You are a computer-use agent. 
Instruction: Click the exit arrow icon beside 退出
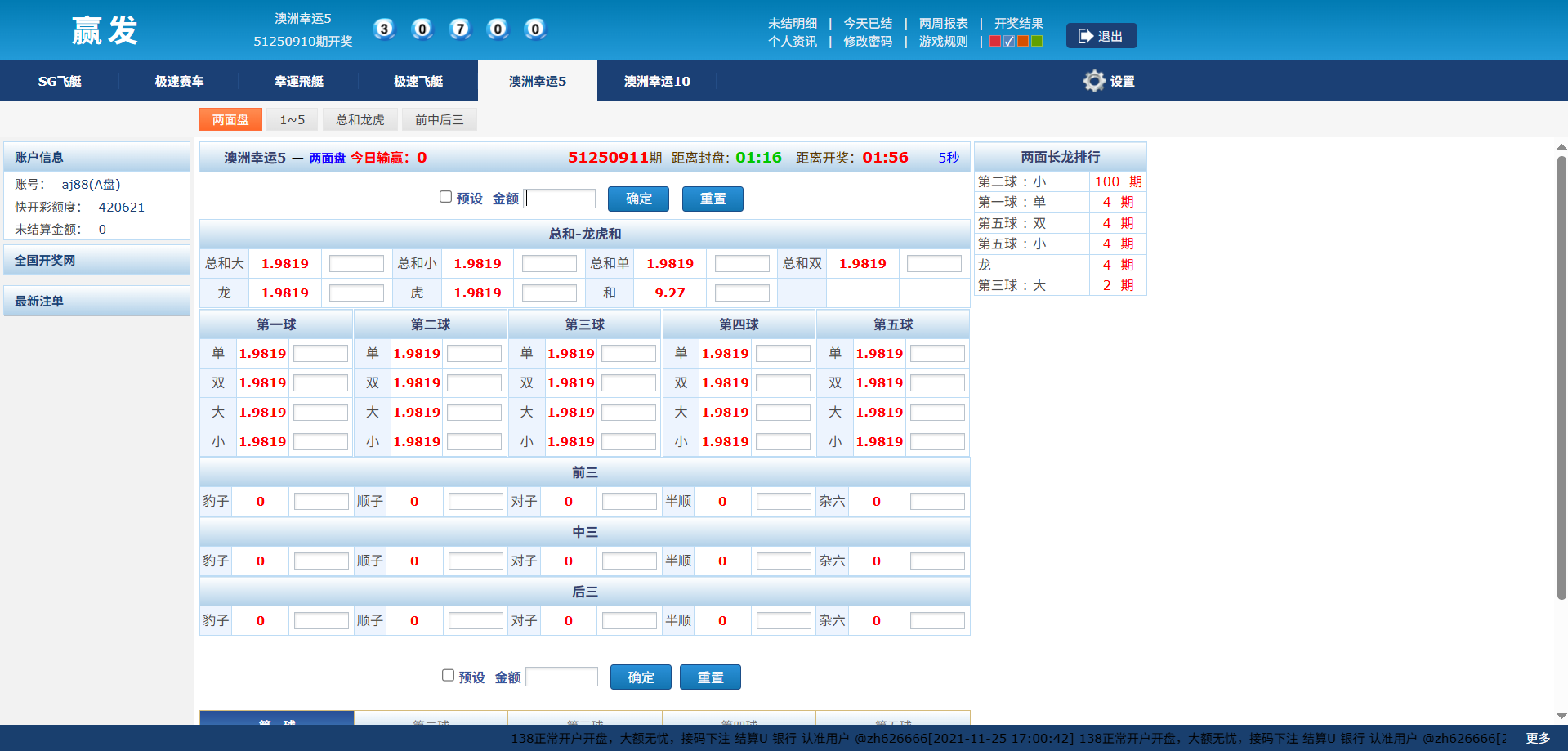pyautogui.click(x=1085, y=36)
